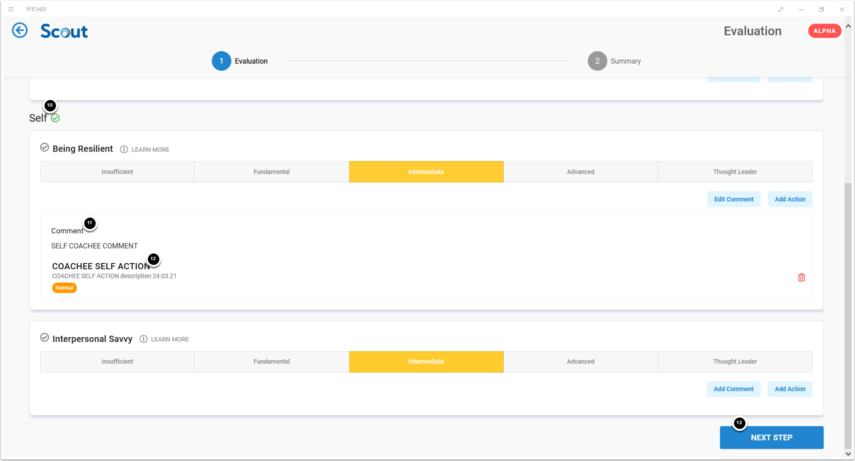The width and height of the screenshot is (855, 461).
Task: Go to step 2 Summary
Action: click(597, 61)
